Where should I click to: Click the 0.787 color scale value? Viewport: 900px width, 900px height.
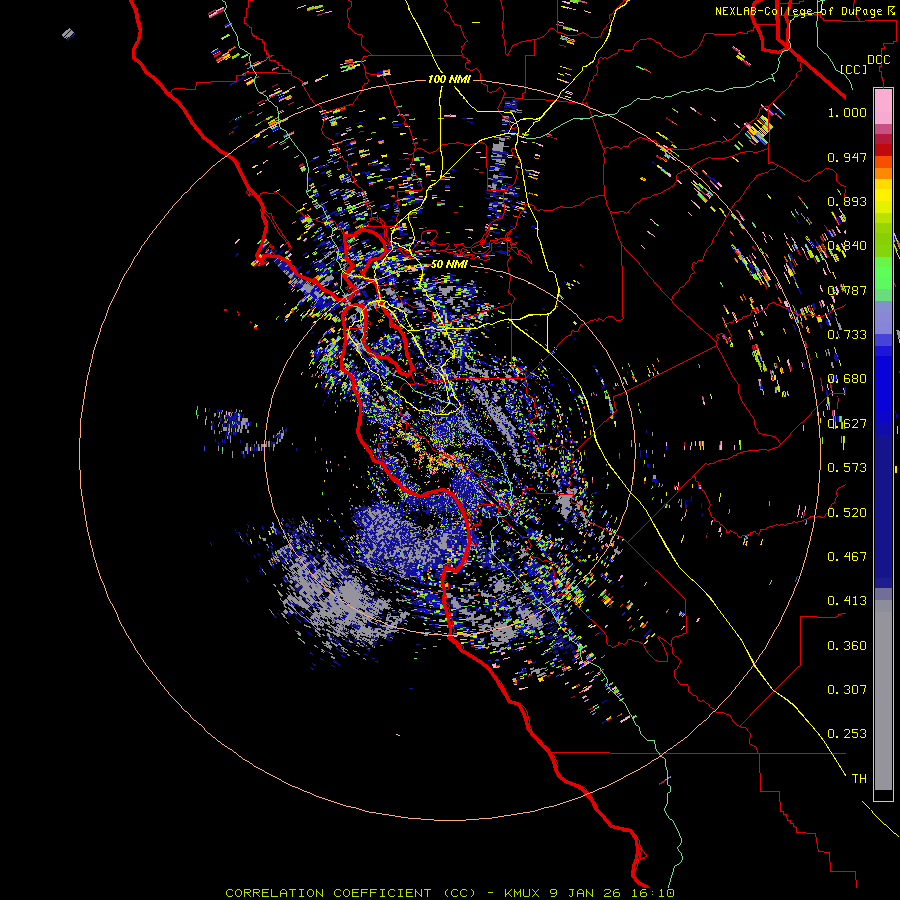pyautogui.click(x=847, y=290)
